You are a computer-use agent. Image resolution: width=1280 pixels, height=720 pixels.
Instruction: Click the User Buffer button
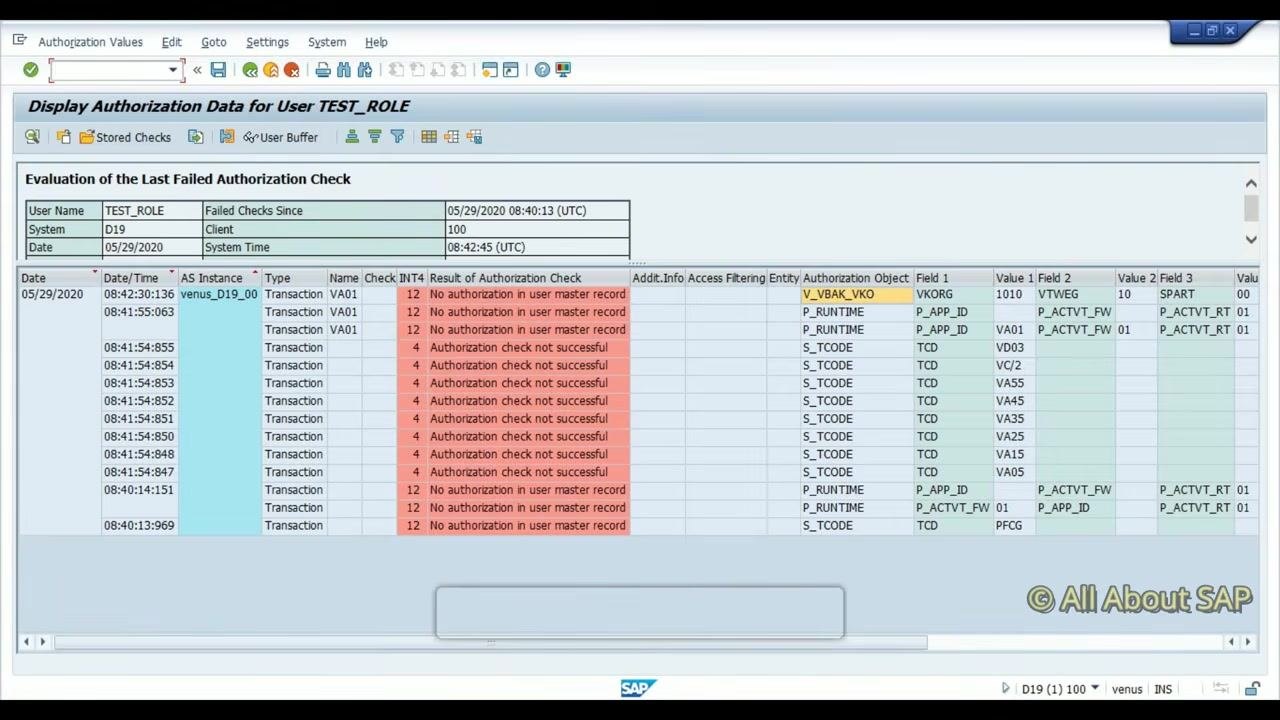(280, 137)
